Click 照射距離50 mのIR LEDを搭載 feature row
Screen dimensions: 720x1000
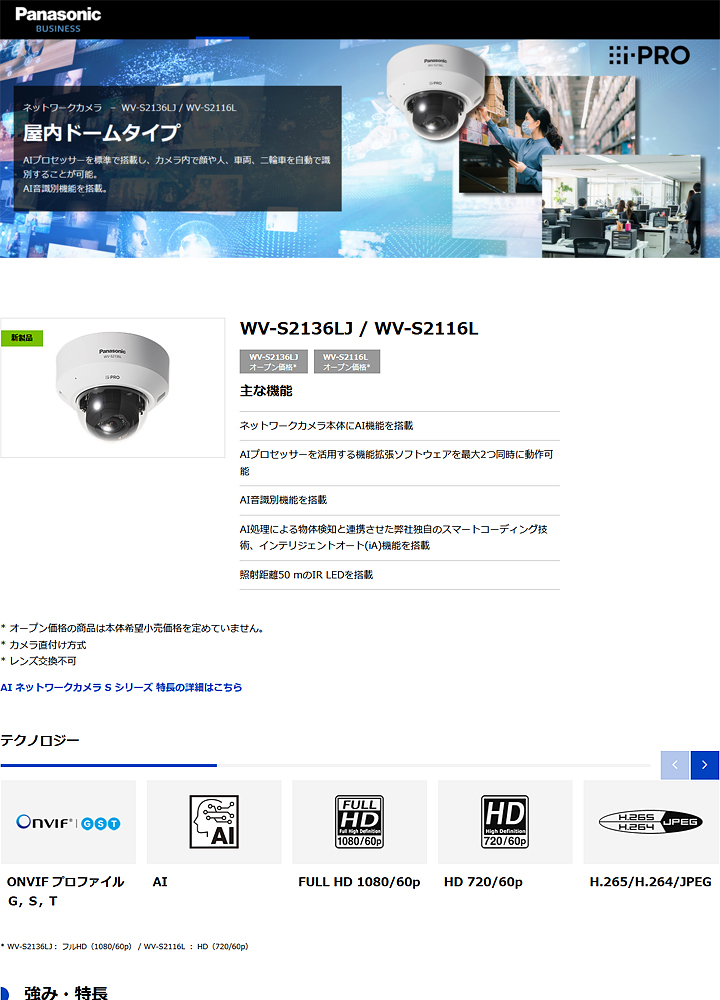coord(400,575)
